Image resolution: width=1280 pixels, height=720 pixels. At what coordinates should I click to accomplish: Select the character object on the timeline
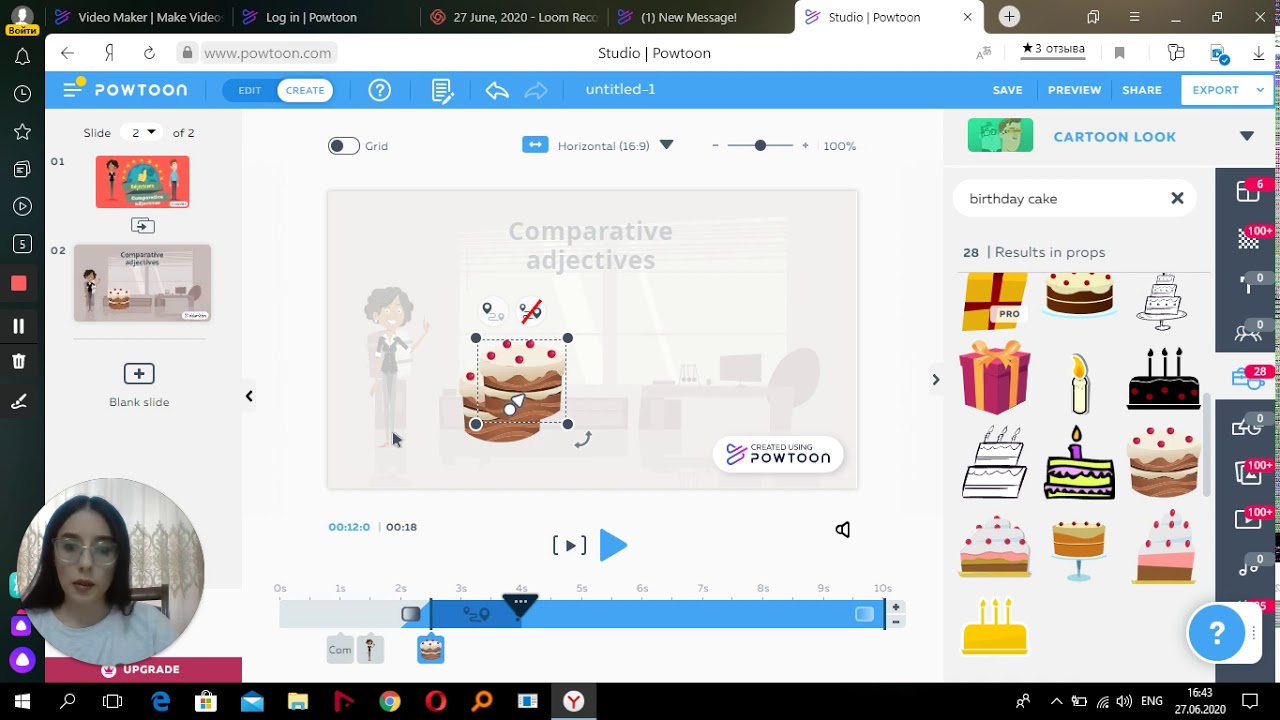coord(369,649)
